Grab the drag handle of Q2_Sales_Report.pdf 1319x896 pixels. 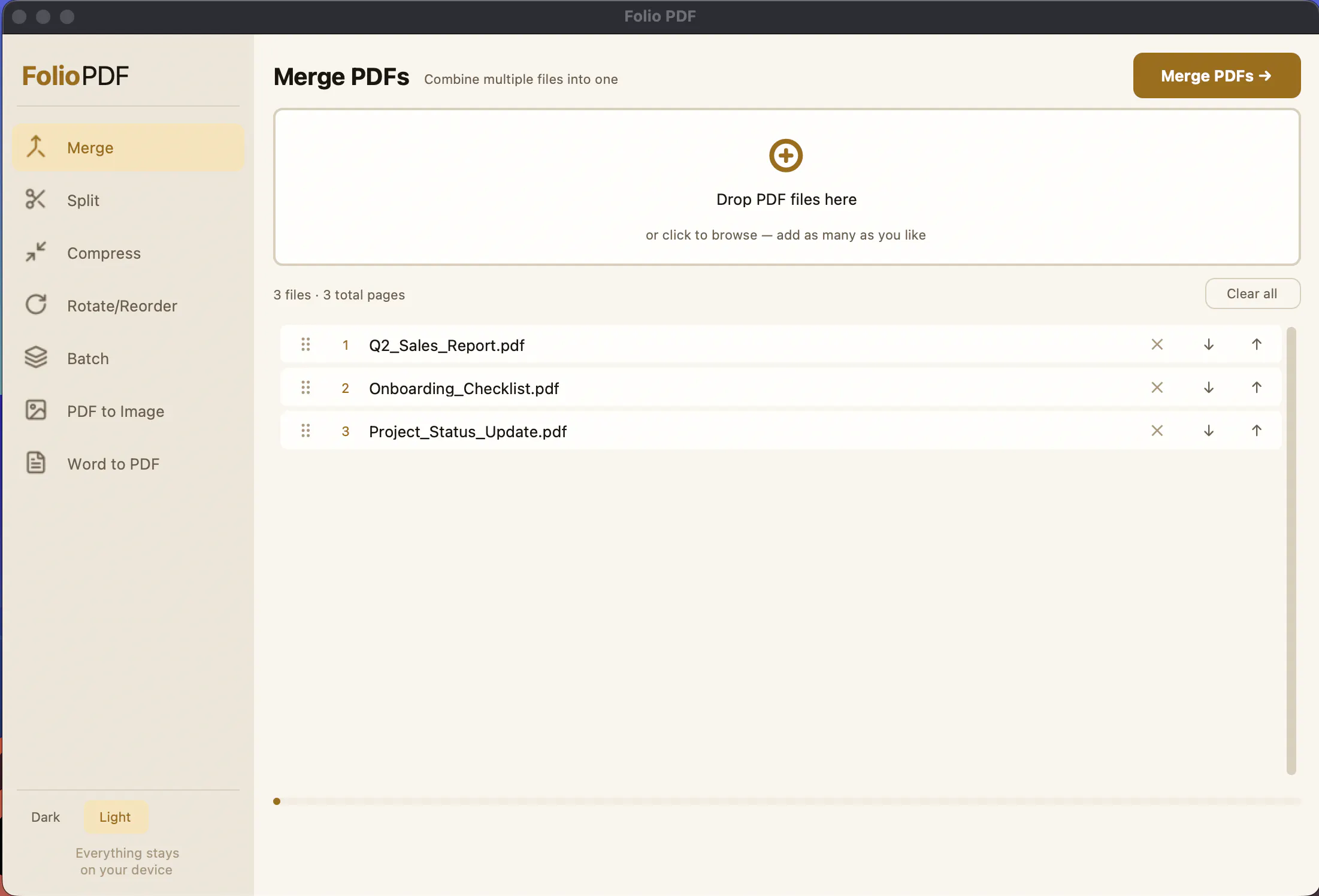[x=305, y=344]
